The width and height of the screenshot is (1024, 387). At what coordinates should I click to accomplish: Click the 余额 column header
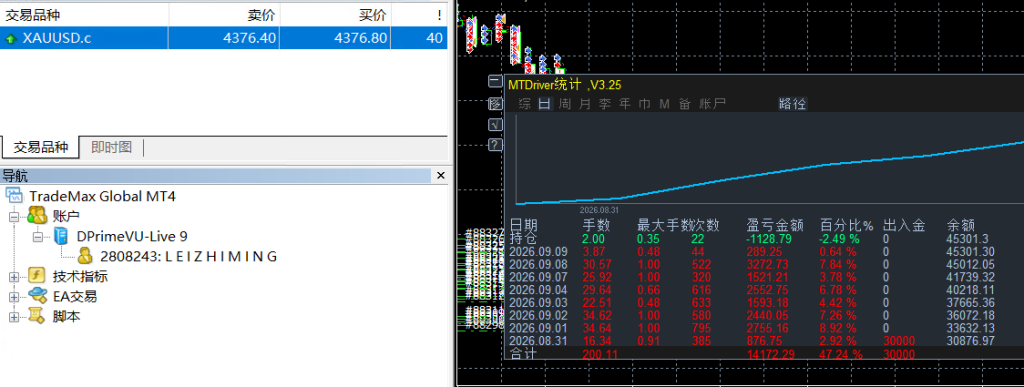(x=961, y=226)
